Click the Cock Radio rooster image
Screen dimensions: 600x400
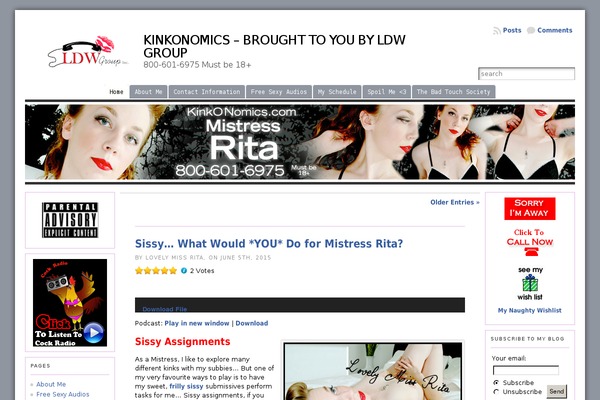(70, 303)
